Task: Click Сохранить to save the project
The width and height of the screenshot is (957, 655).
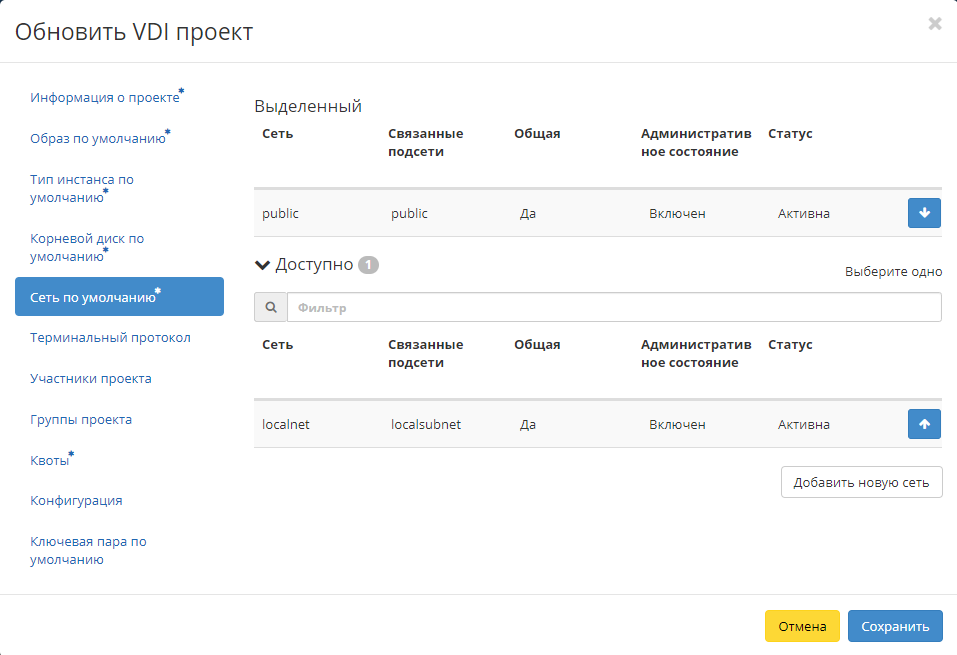Action: coord(894,626)
